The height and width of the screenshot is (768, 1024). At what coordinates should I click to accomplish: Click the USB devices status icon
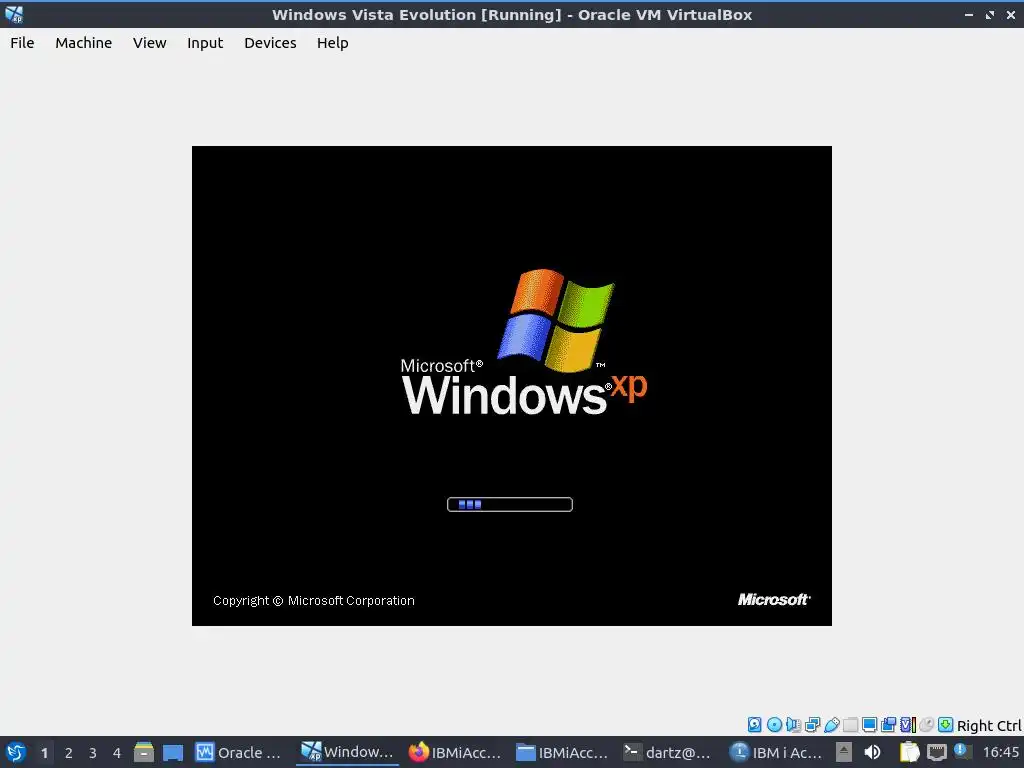pyautogui.click(x=831, y=724)
